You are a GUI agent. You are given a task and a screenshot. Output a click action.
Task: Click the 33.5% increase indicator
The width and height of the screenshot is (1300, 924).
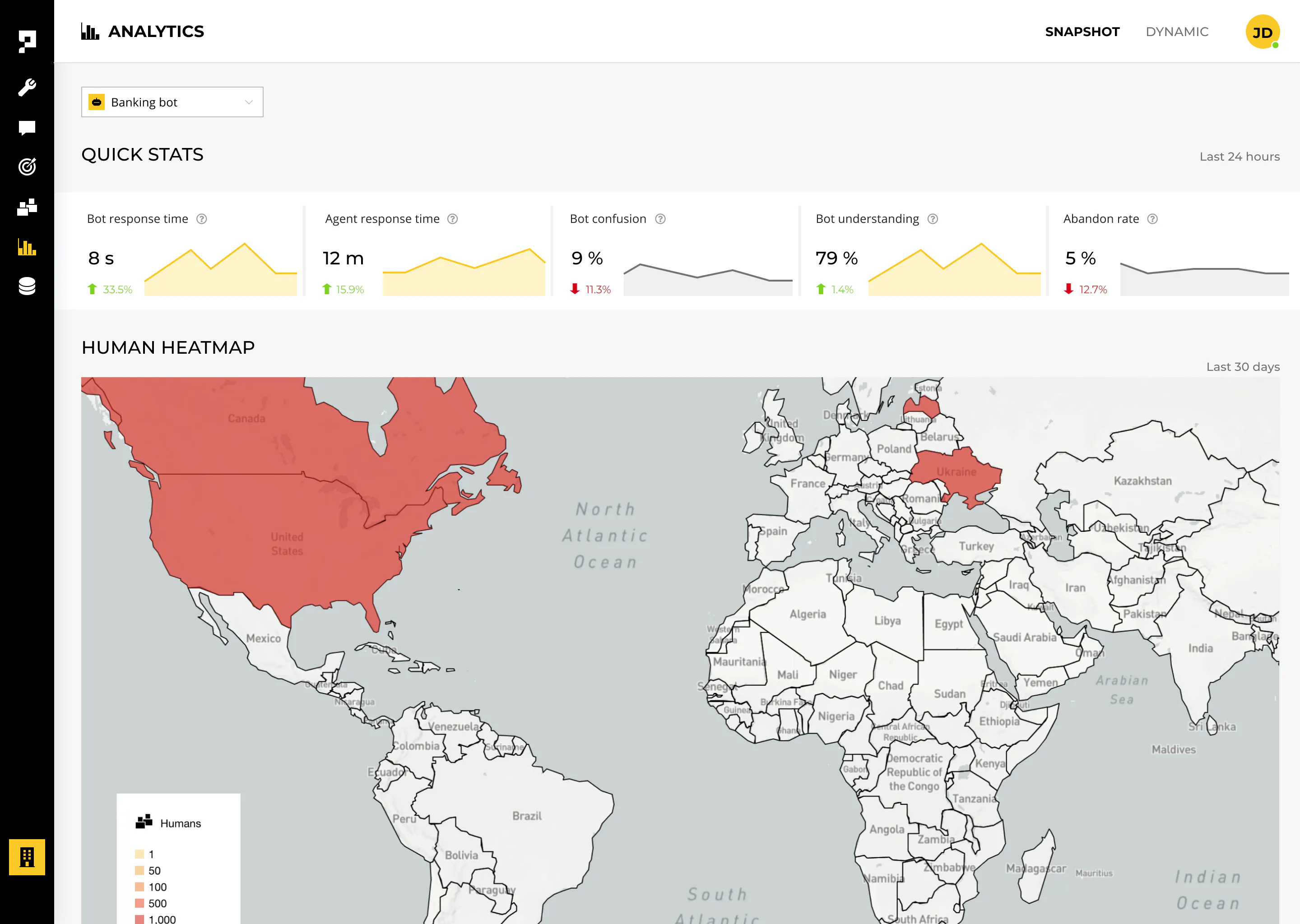pyautogui.click(x=110, y=289)
